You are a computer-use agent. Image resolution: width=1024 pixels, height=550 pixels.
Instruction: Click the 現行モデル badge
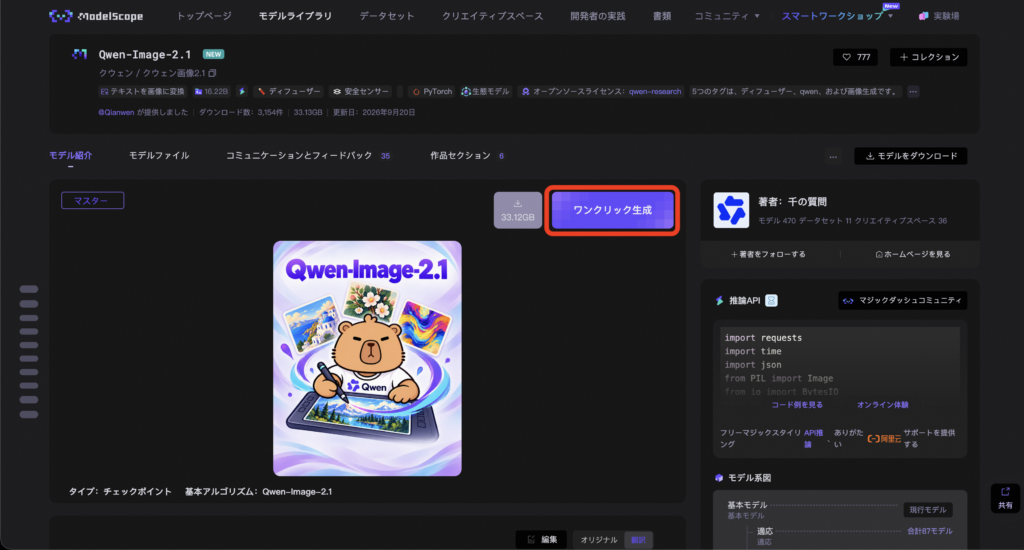click(x=927, y=510)
